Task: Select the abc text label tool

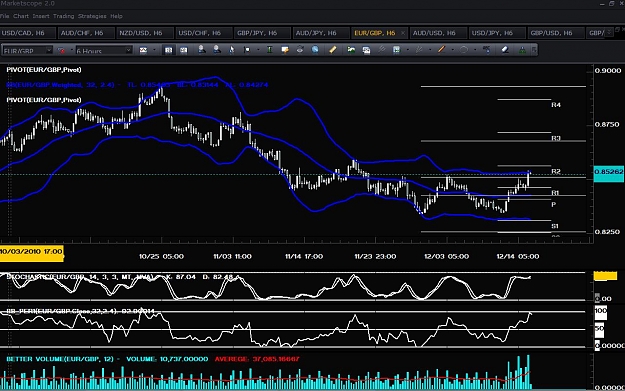Action: (x=486, y=50)
